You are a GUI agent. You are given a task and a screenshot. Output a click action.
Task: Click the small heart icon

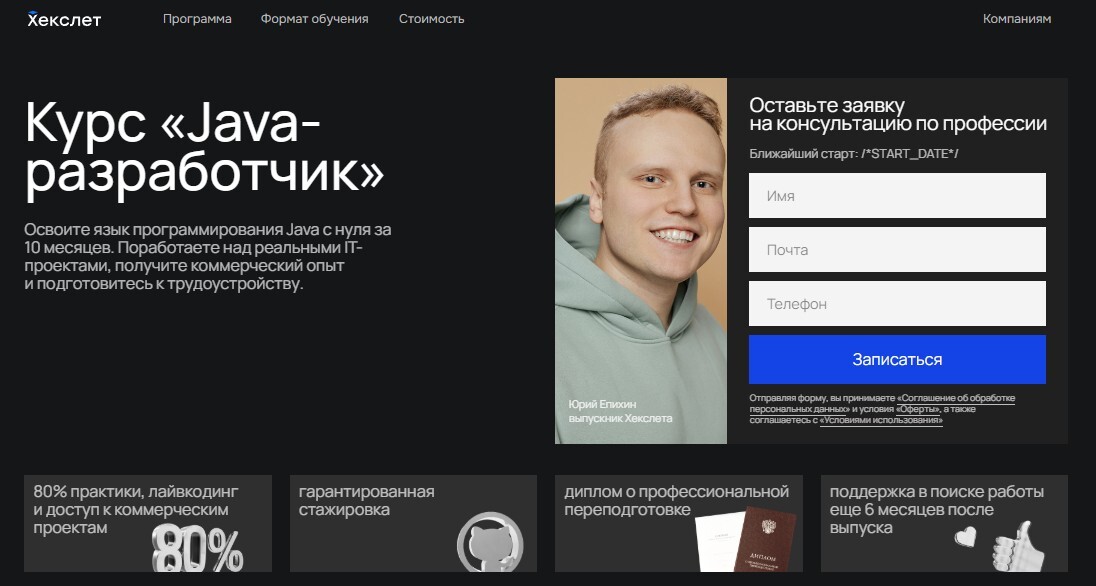click(x=965, y=537)
